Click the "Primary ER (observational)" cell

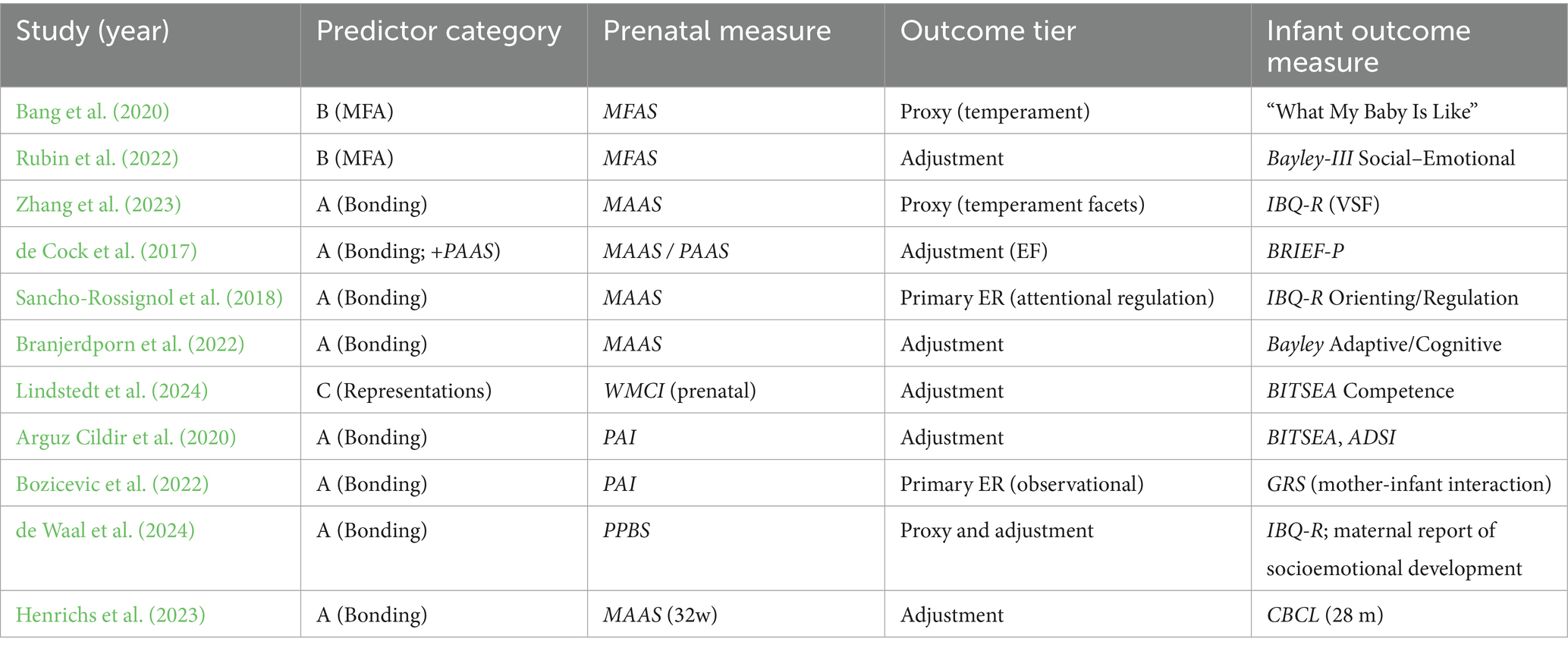[1021, 484]
